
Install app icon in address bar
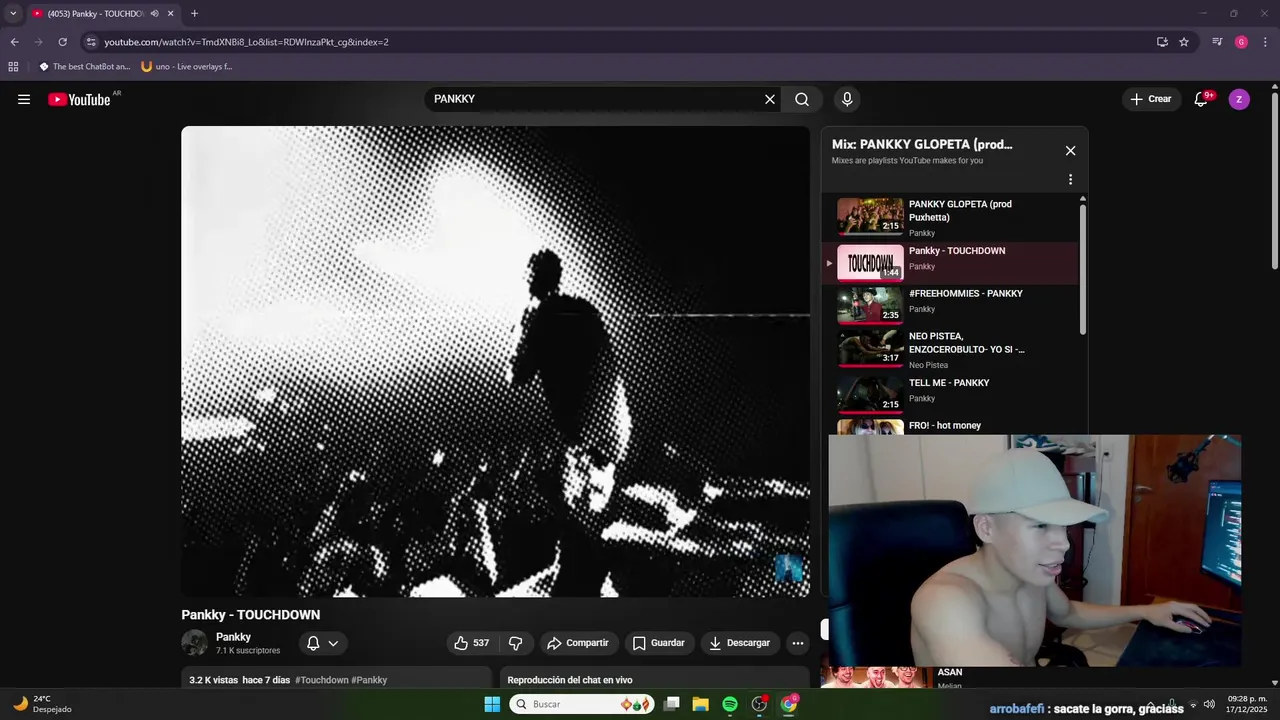pyautogui.click(x=1162, y=42)
